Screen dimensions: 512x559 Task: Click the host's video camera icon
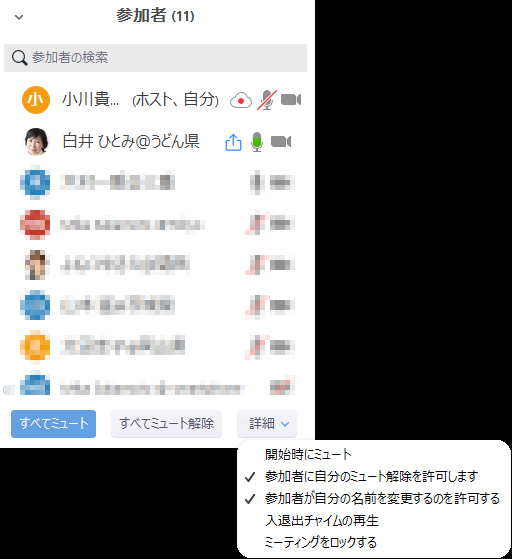tap(291, 99)
